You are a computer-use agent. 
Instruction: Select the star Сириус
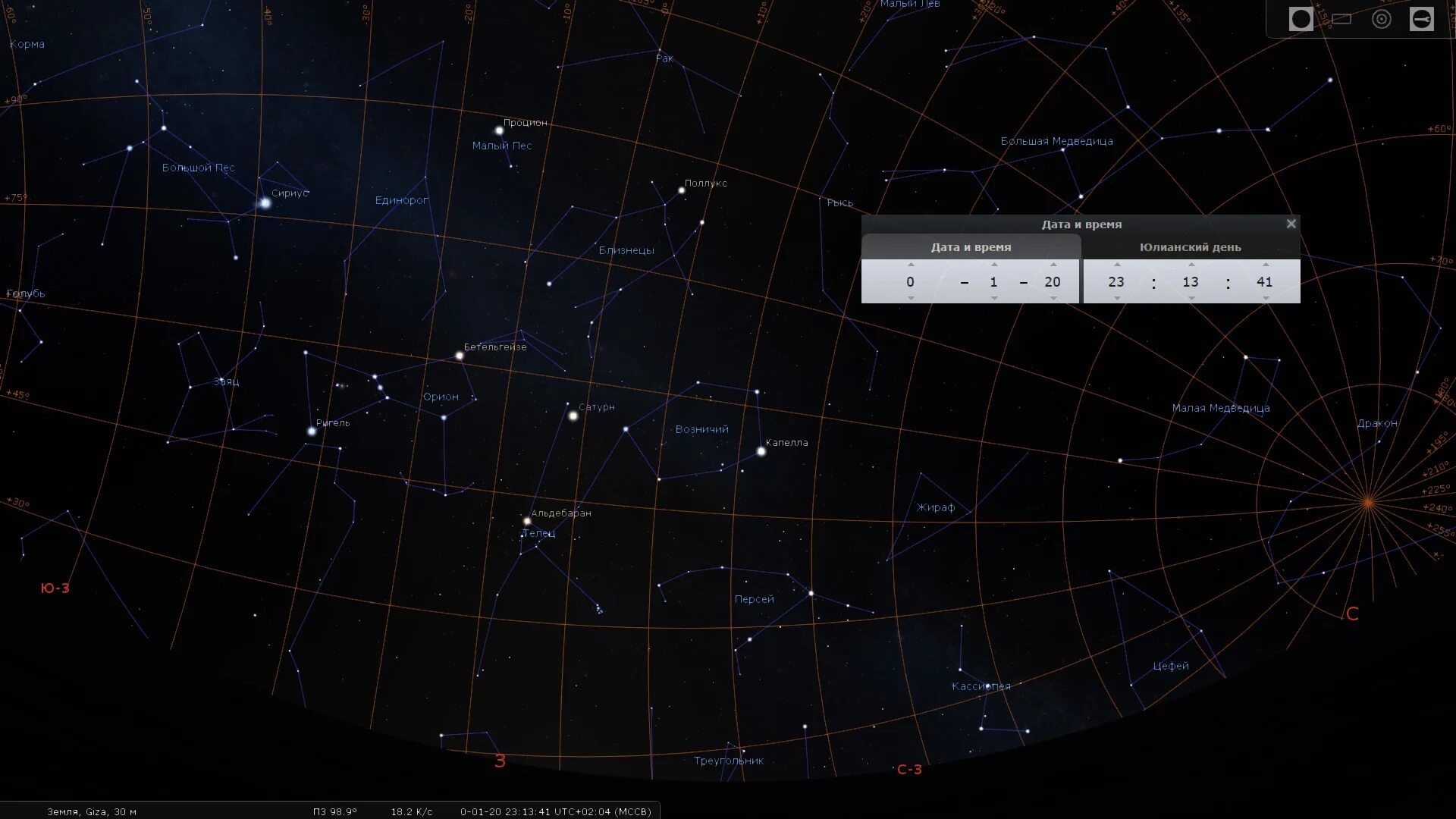click(x=265, y=203)
